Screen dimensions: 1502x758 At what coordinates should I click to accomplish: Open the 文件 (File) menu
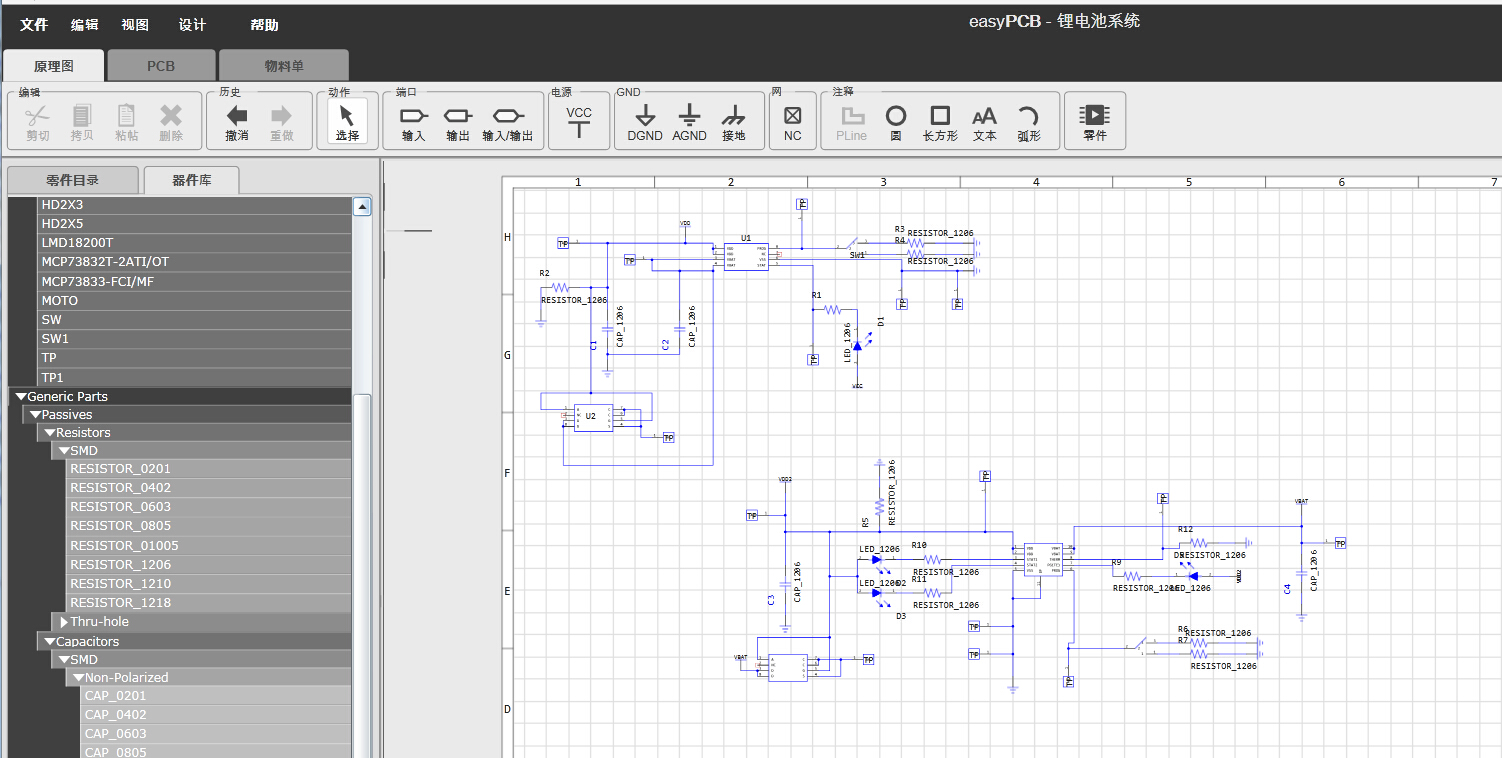34,25
